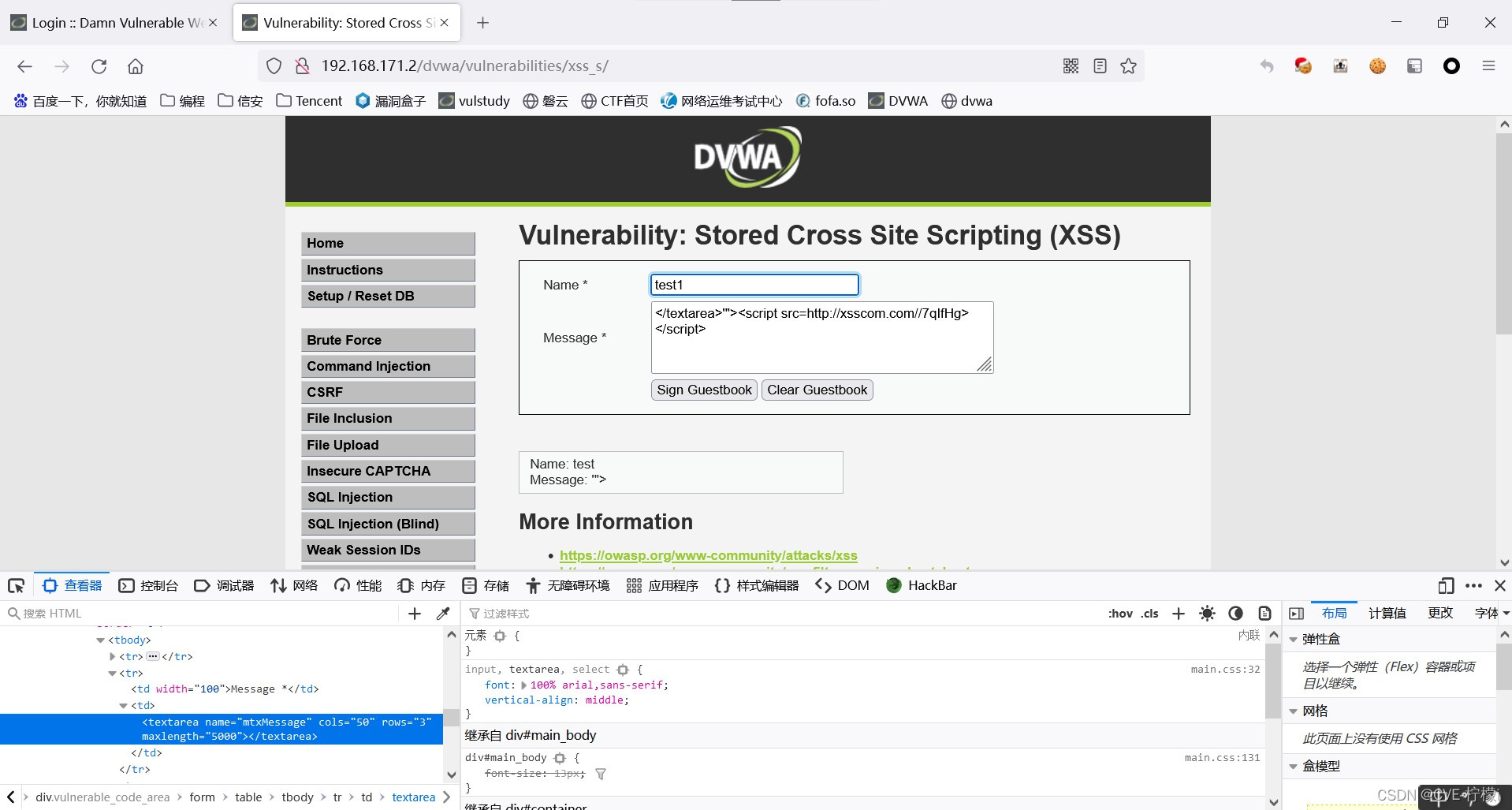The height and width of the screenshot is (810, 1512).
Task: Open the Tencent bookmark folder
Action: (309, 101)
